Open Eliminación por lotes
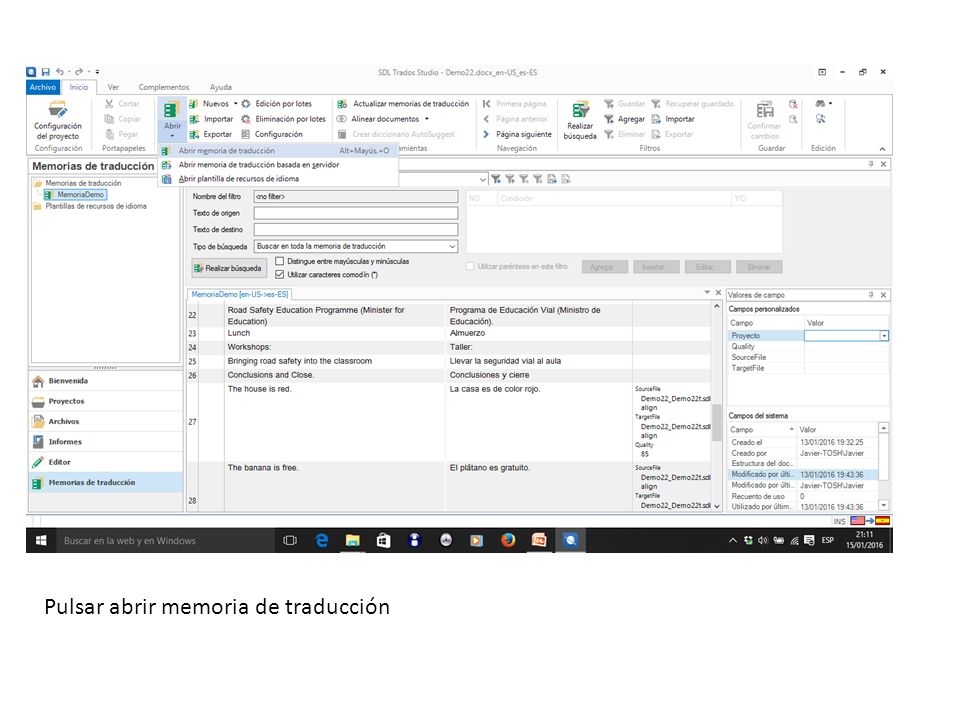960x720 pixels. coord(283,119)
